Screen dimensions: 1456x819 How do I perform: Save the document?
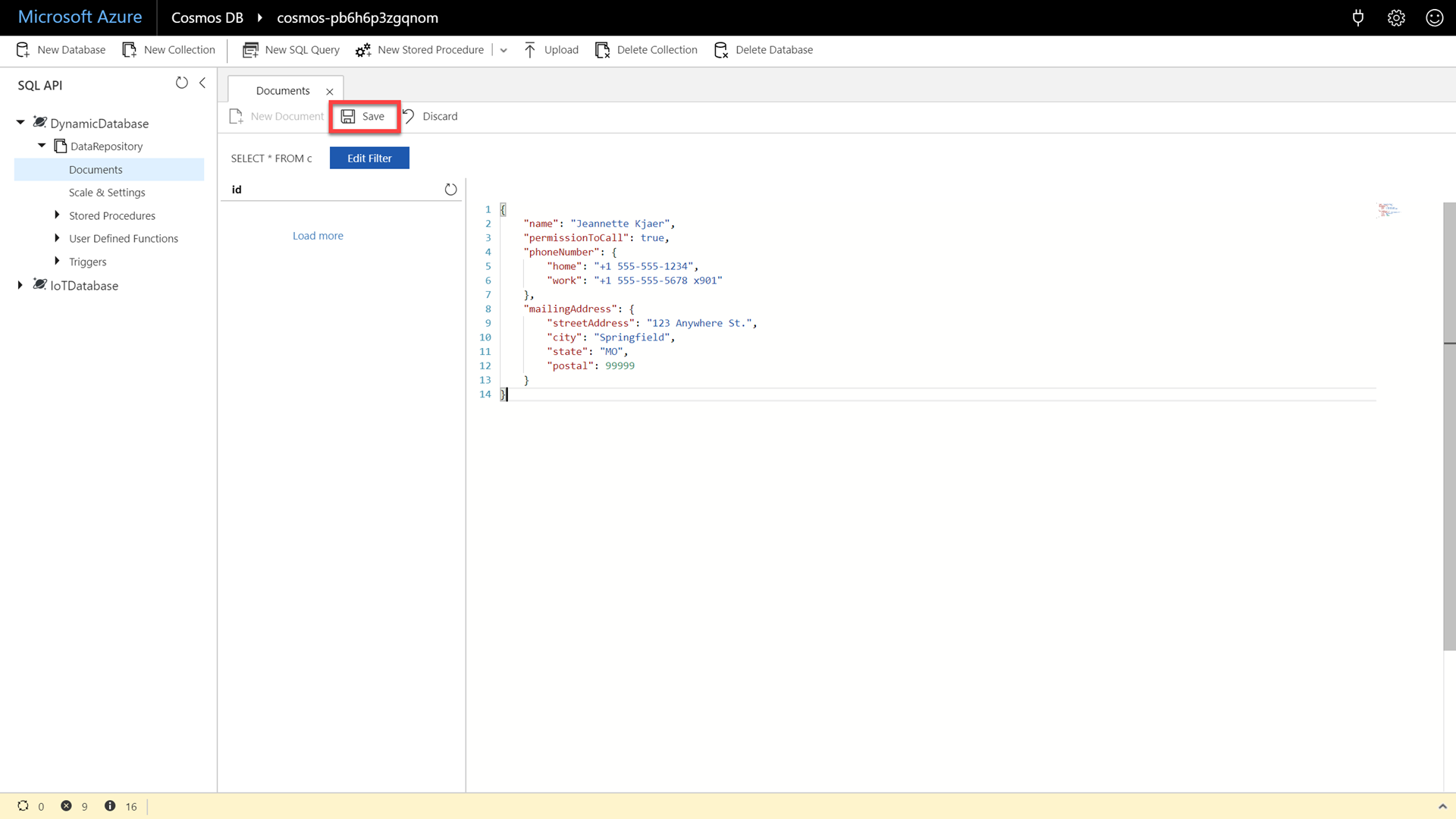(x=364, y=116)
